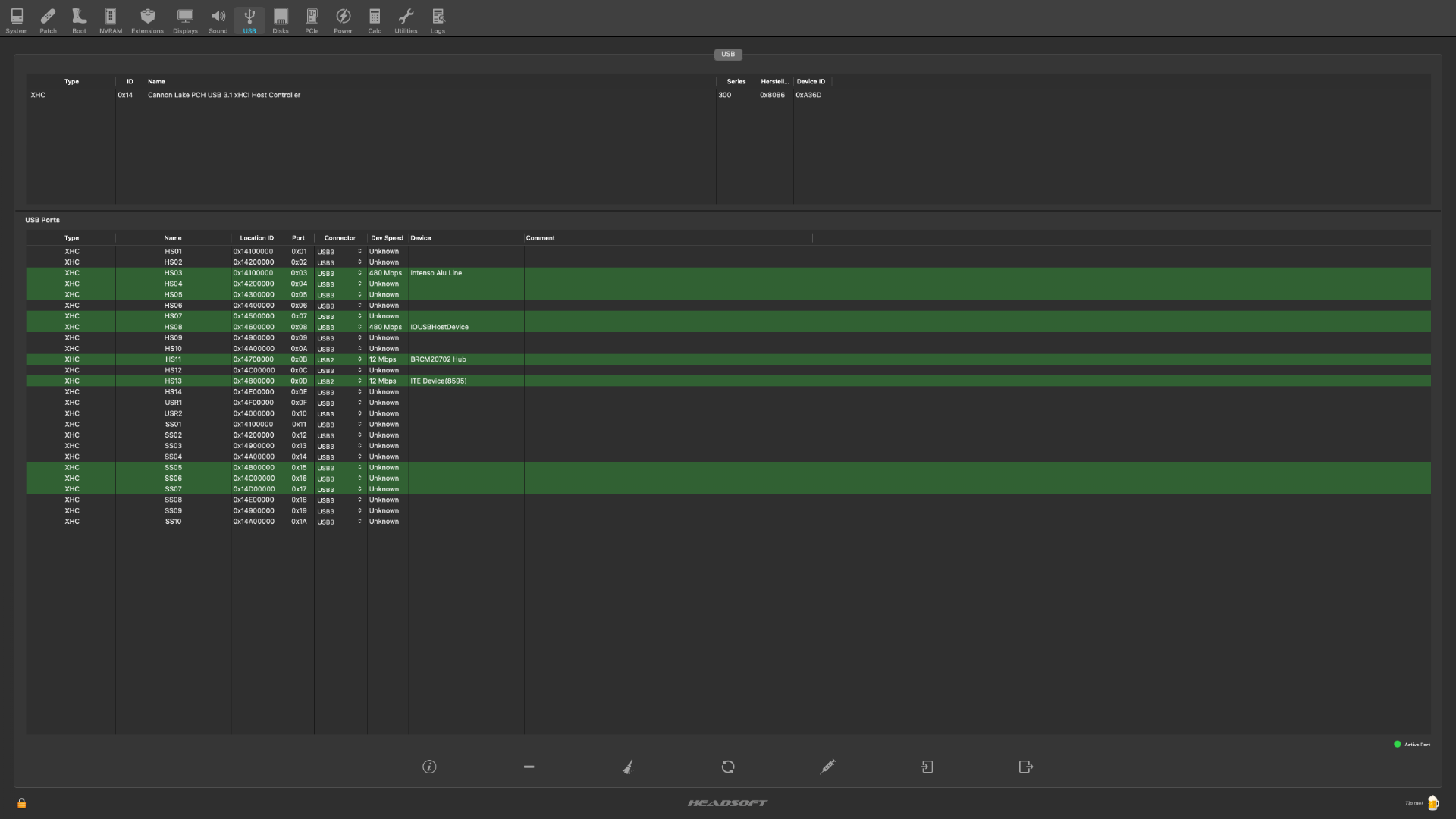The image size is (1456, 819).
Task: Select the HS08 IOUSBHostDevice port row
Action: pos(439,327)
